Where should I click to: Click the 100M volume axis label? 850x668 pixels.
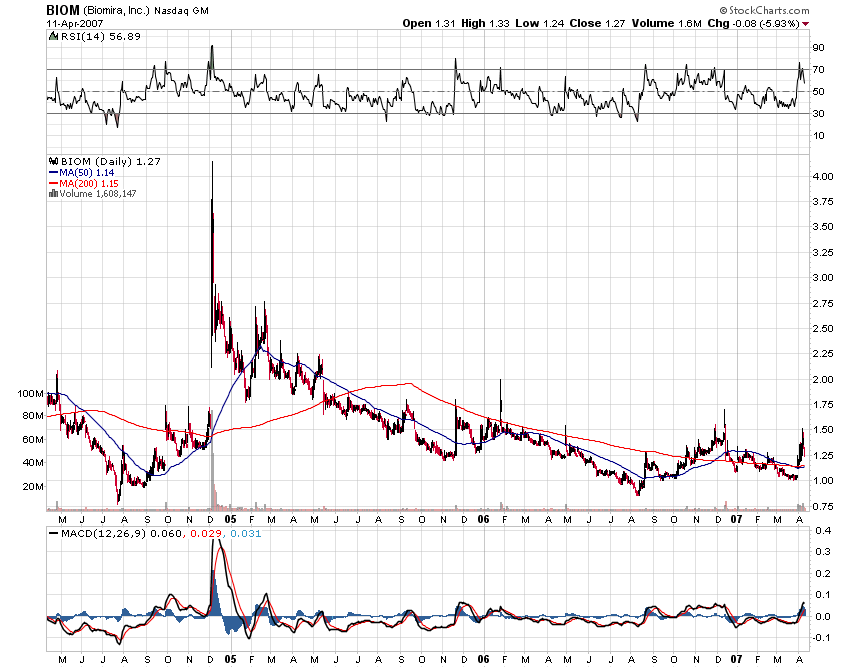[x=30, y=394]
